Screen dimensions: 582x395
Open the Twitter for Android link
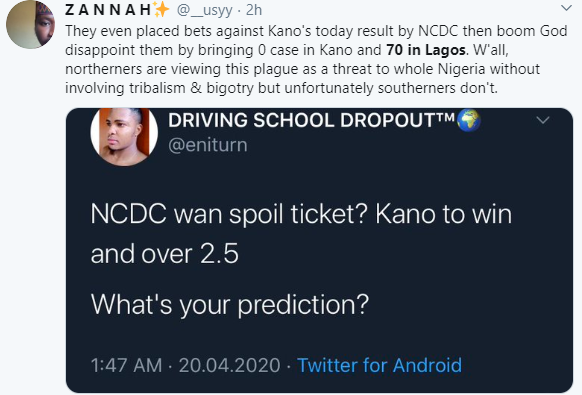click(379, 365)
